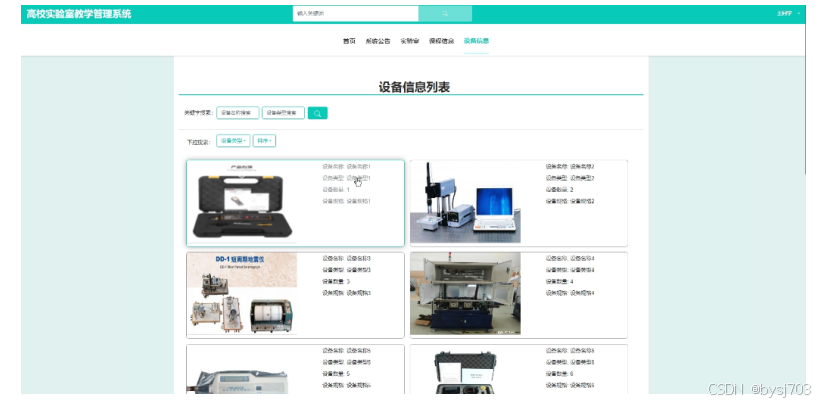This screenshot has height=405, width=830.
Task: Open the grey instrument image of device 5
Action: coord(242,370)
